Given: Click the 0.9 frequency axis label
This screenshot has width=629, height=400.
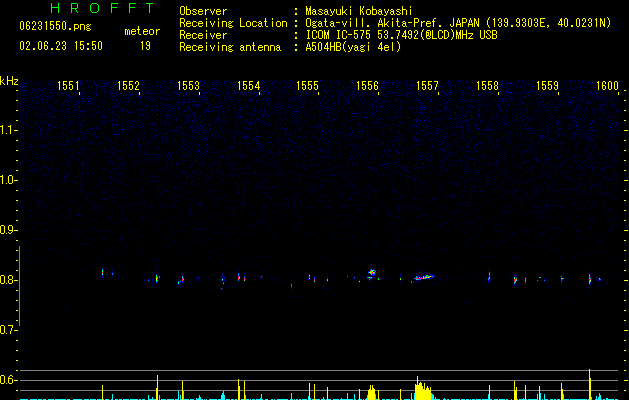Looking at the screenshot, I should [7, 230].
